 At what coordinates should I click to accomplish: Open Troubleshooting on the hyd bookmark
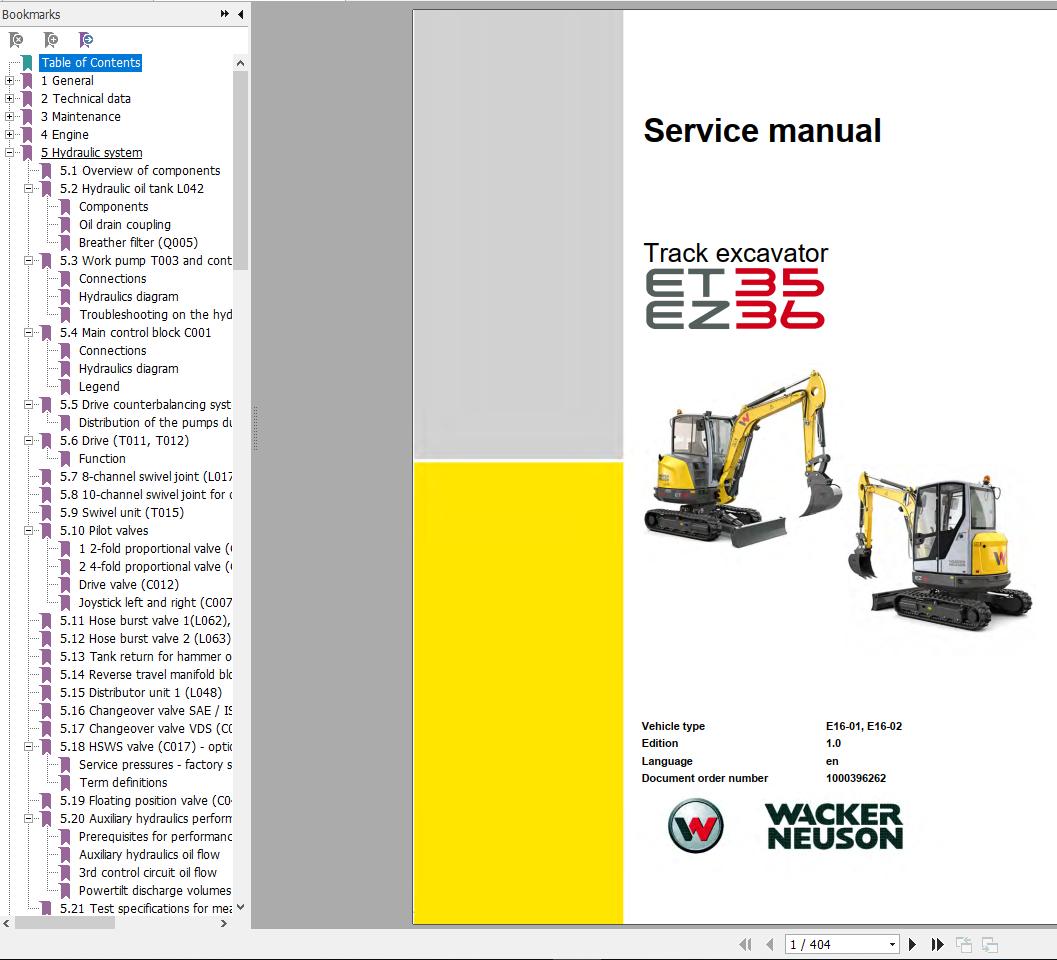pyautogui.click(x=156, y=315)
